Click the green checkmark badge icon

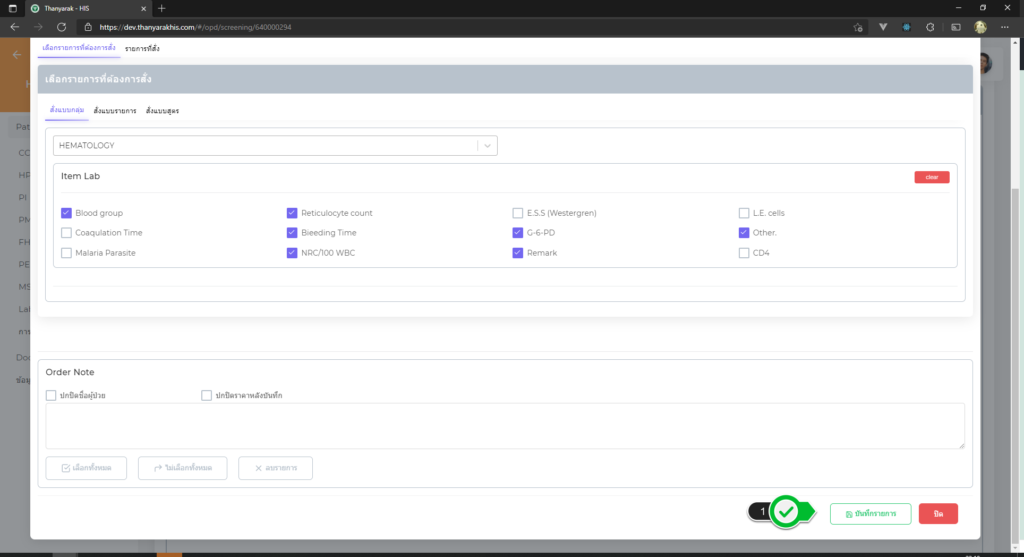click(787, 512)
